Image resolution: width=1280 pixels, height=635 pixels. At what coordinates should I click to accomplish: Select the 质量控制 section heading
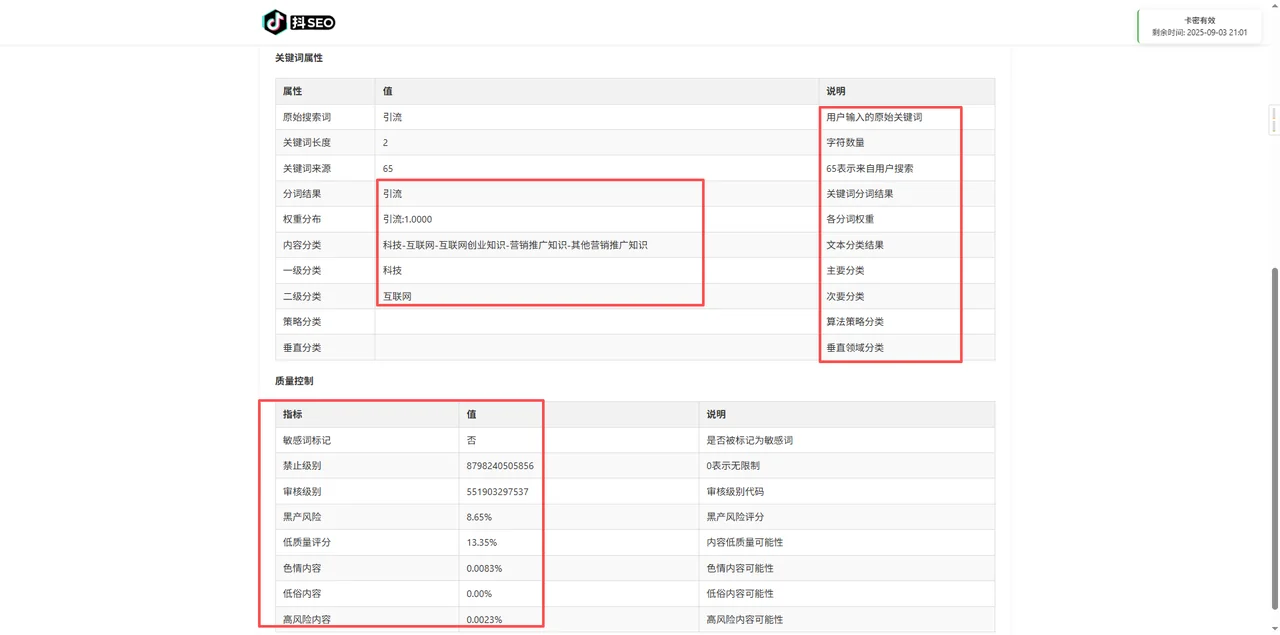(x=294, y=381)
